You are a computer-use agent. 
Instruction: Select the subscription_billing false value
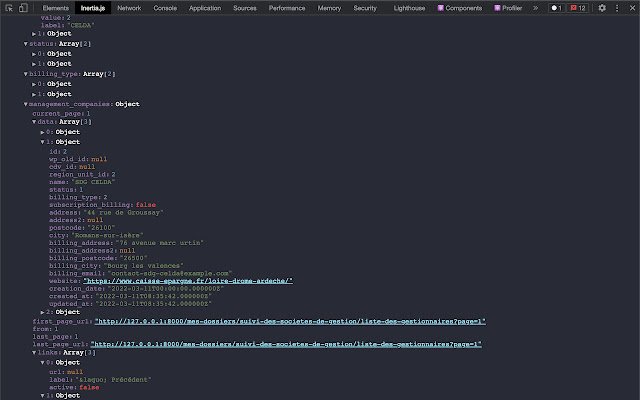146,205
